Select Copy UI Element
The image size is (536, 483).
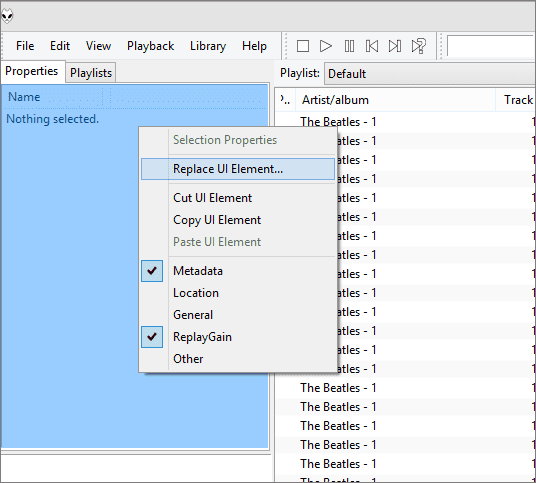(x=238, y=220)
